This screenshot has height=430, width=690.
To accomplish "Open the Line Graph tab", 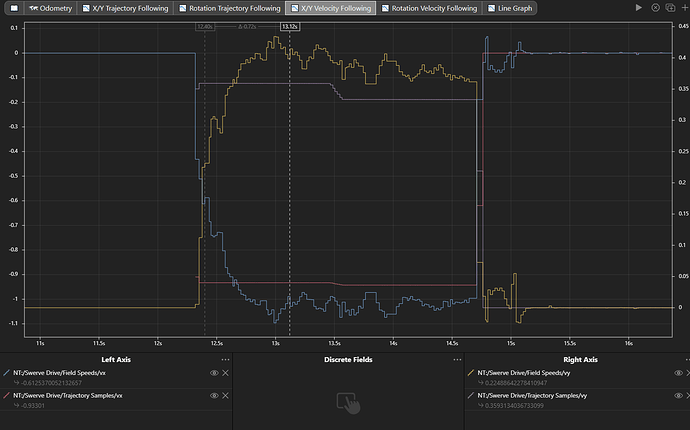I will 510,8.
